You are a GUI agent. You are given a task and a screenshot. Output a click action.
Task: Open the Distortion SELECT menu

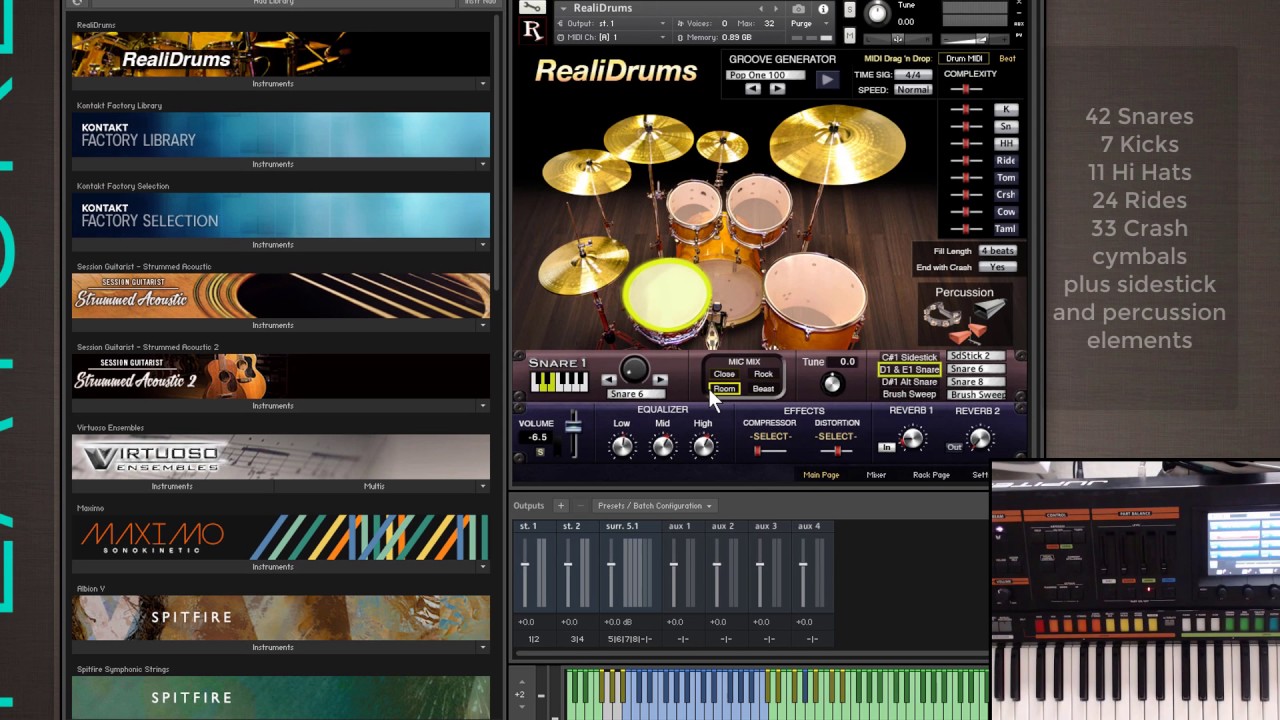(836, 437)
